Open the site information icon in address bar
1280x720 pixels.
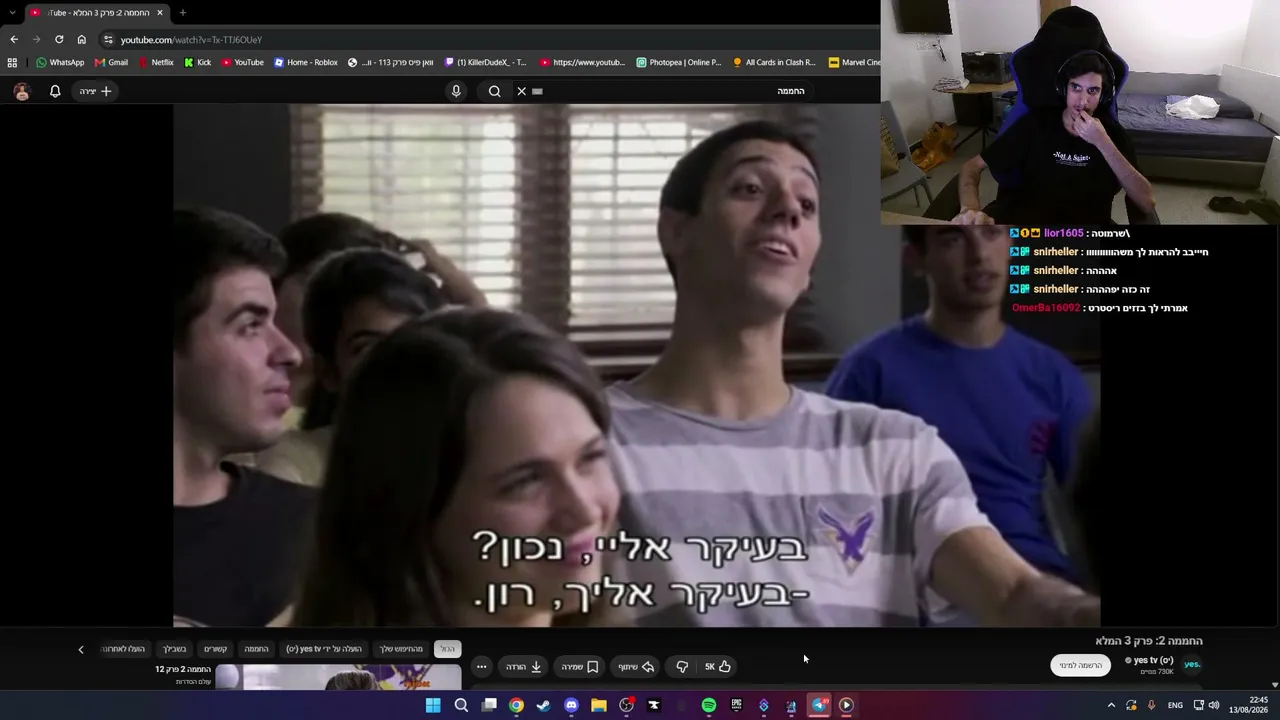pyautogui.click(x=108, y=39)
